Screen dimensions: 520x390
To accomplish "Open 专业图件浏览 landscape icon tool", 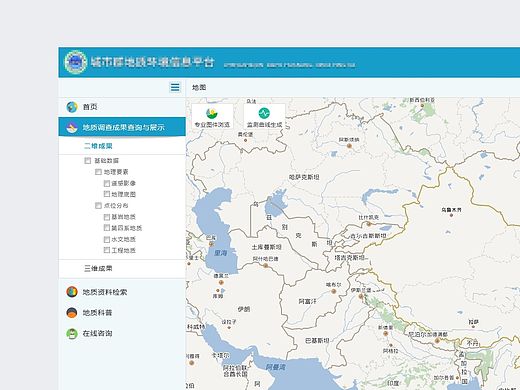I will 212,113.
